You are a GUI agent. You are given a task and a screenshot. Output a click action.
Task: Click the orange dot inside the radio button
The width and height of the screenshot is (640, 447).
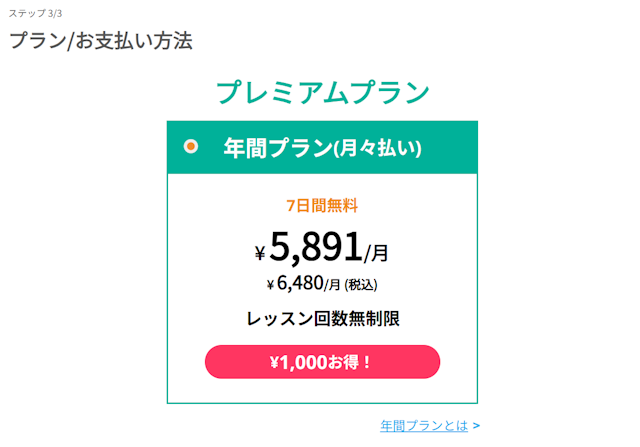pyautogui.click(x=191, y=146)
